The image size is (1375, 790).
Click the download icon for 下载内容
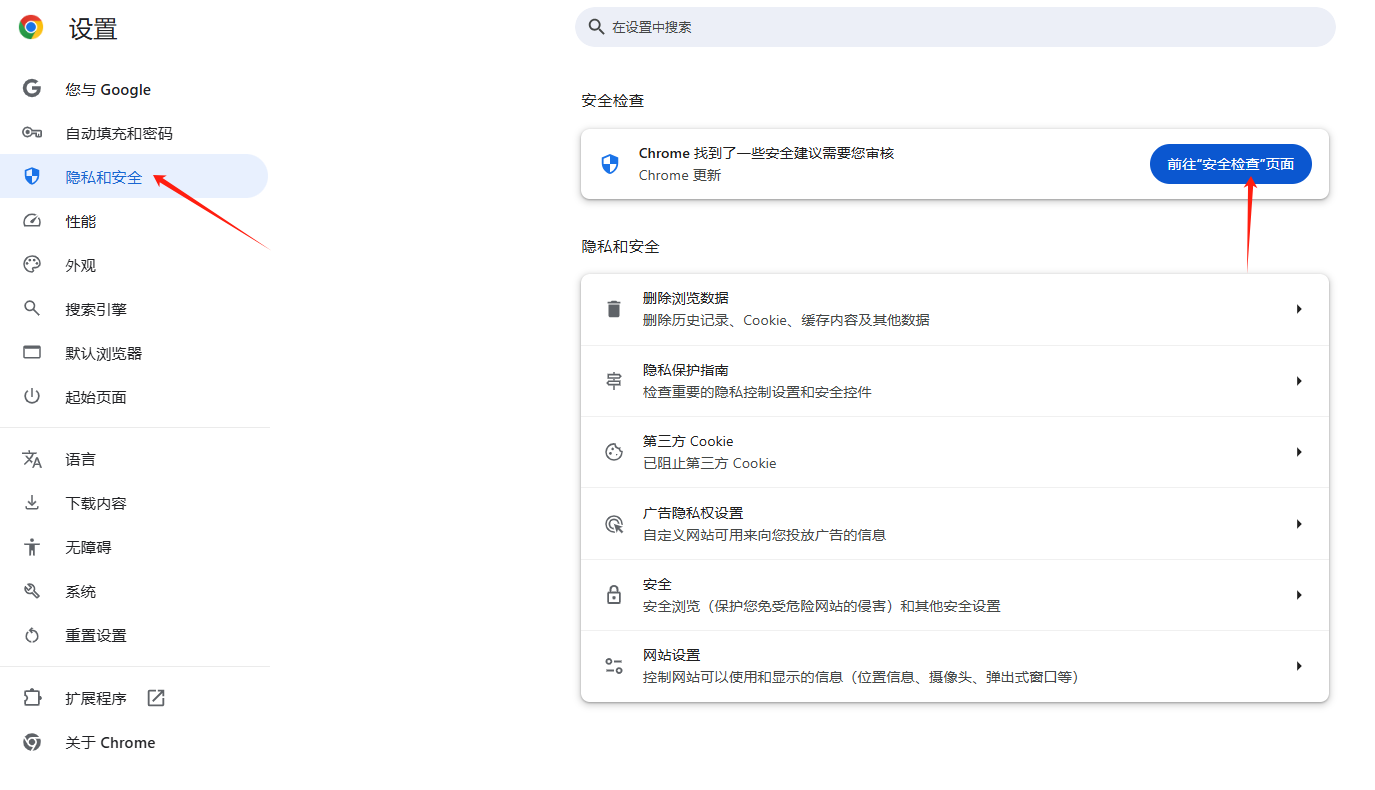[x=32, y=503]
